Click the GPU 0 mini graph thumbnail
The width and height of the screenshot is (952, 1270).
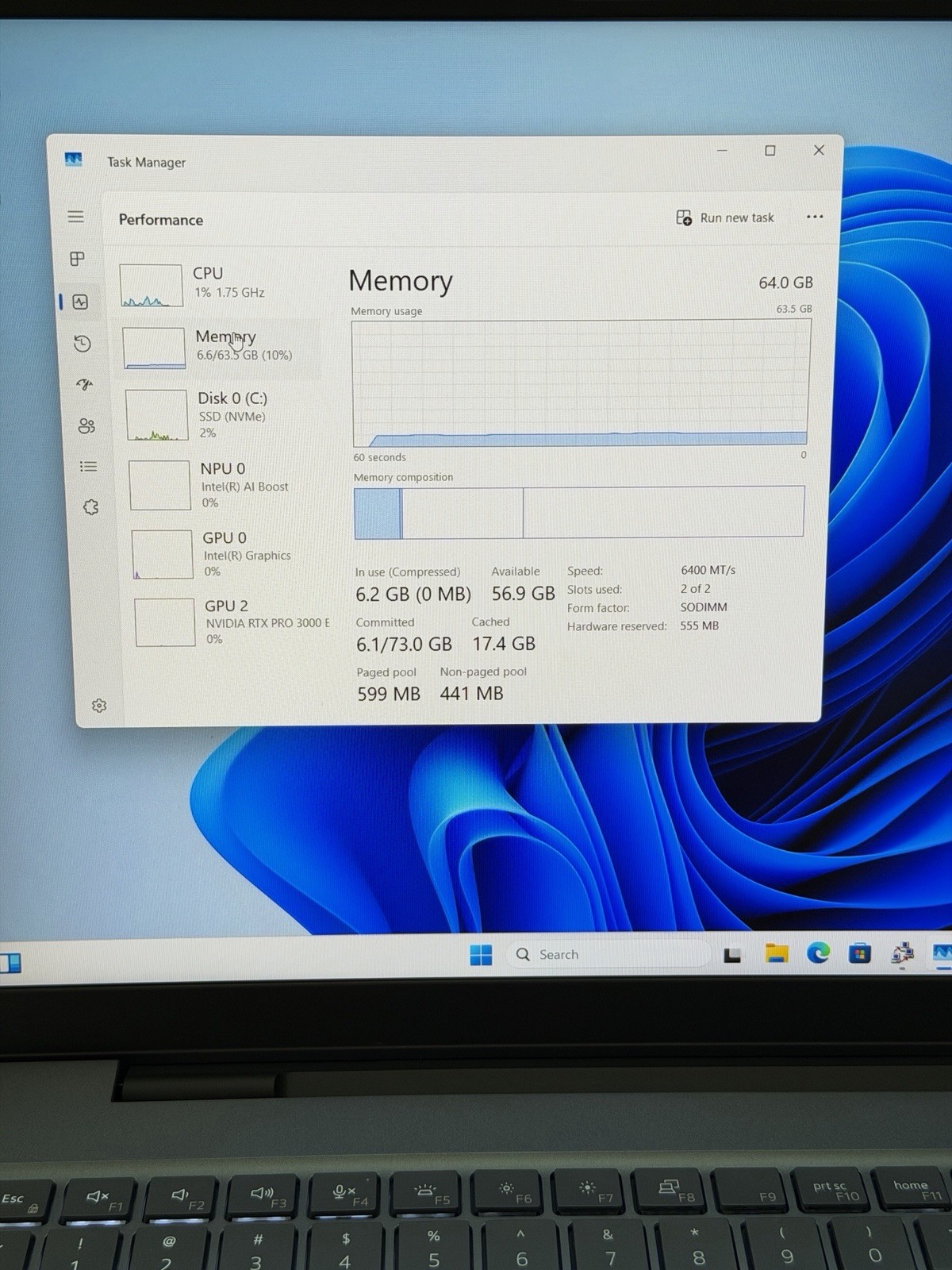tap(163, 555)
